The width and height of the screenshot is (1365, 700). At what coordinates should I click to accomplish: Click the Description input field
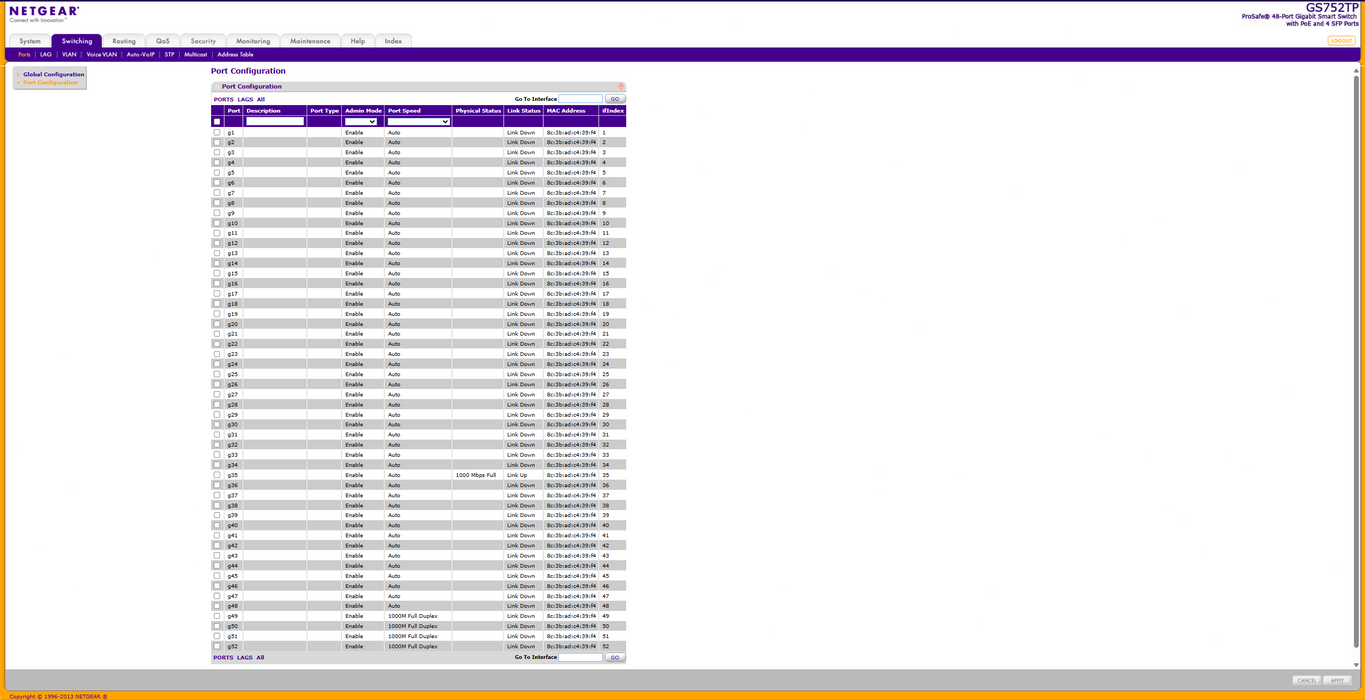275,122
